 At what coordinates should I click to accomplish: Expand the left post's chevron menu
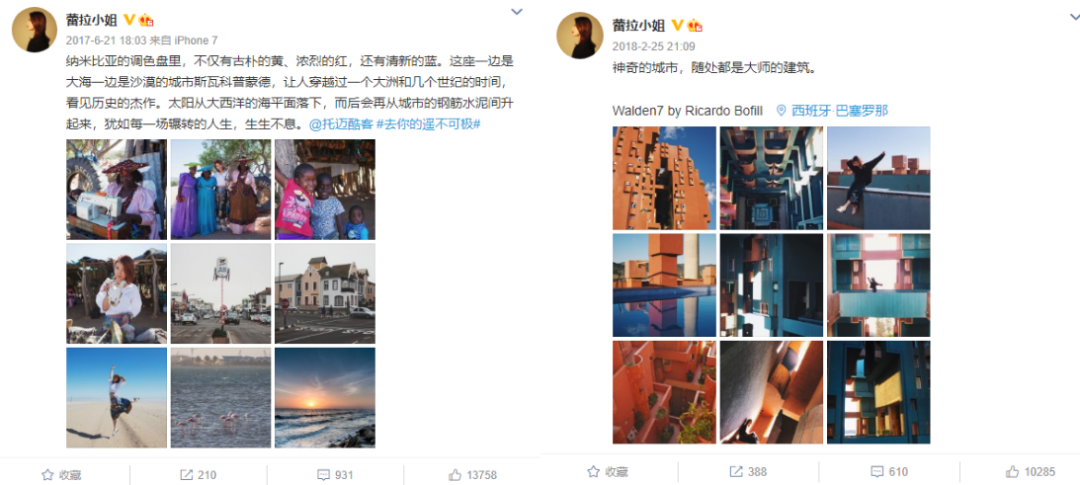[x=517, y=12]
